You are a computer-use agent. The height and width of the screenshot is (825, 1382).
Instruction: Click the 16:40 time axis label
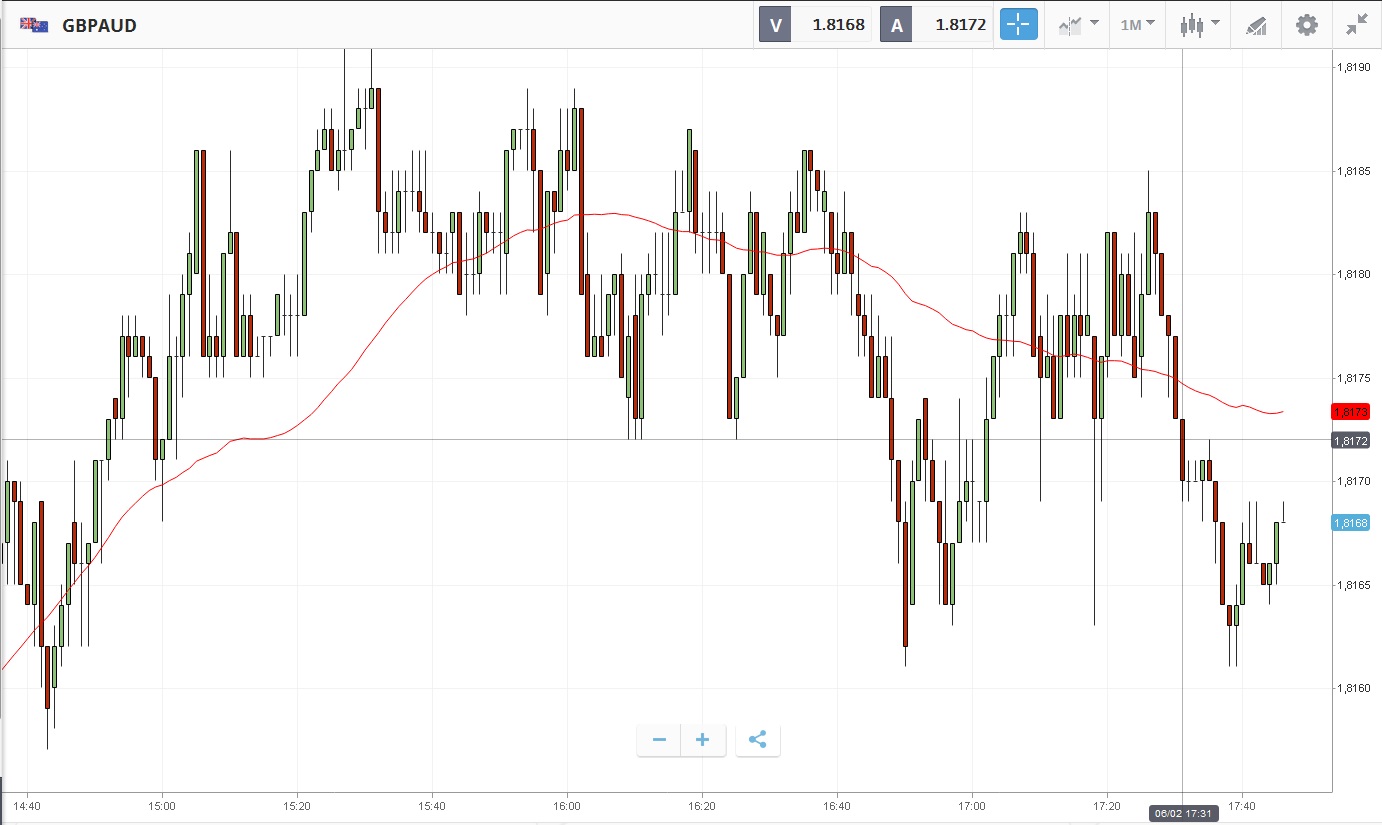(x=837, y=805)
